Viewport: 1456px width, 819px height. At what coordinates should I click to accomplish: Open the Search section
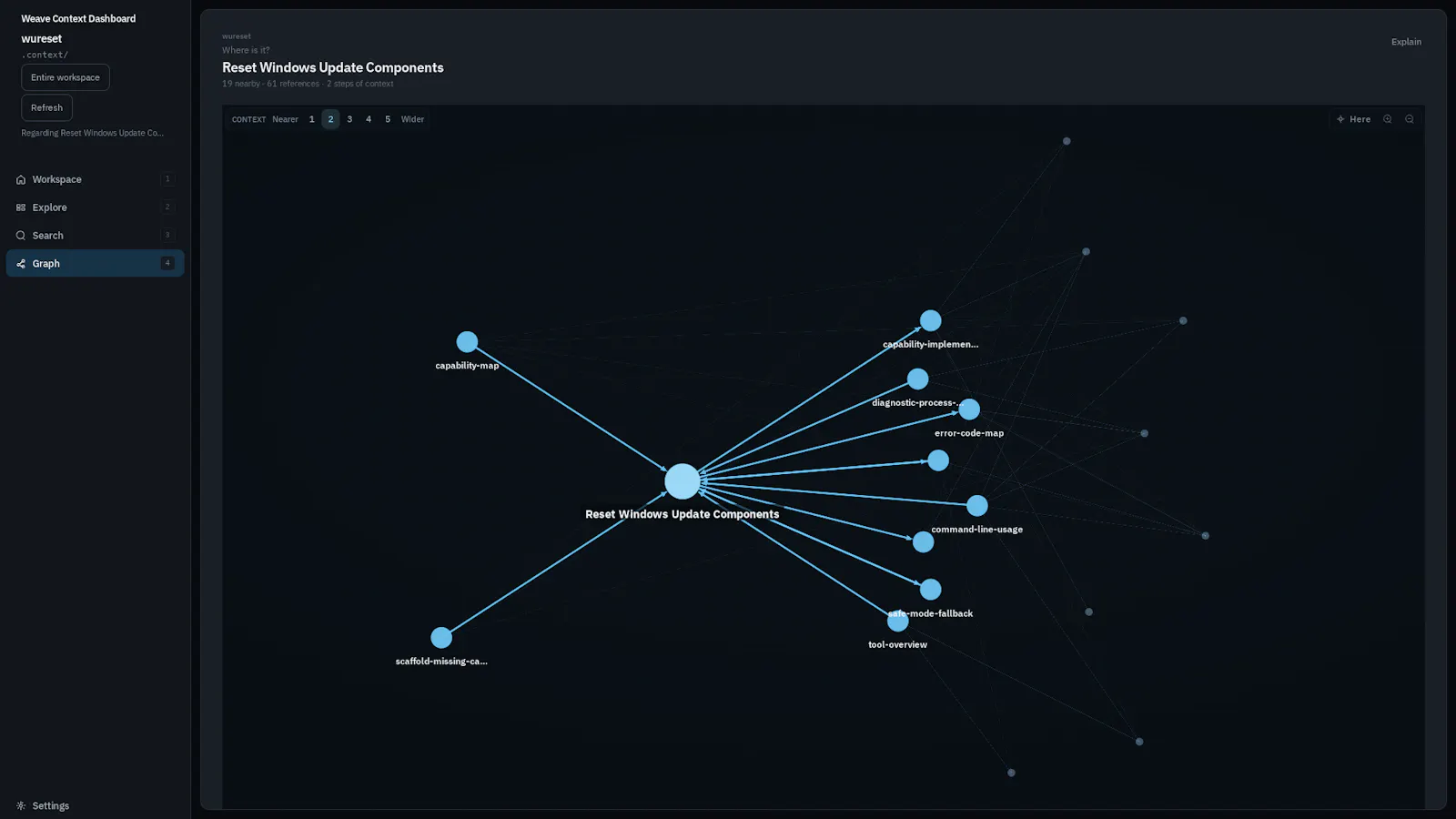coord(95,236)
